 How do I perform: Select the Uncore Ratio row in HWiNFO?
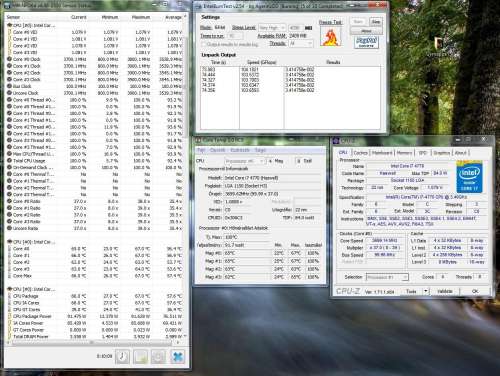point(95,228)
